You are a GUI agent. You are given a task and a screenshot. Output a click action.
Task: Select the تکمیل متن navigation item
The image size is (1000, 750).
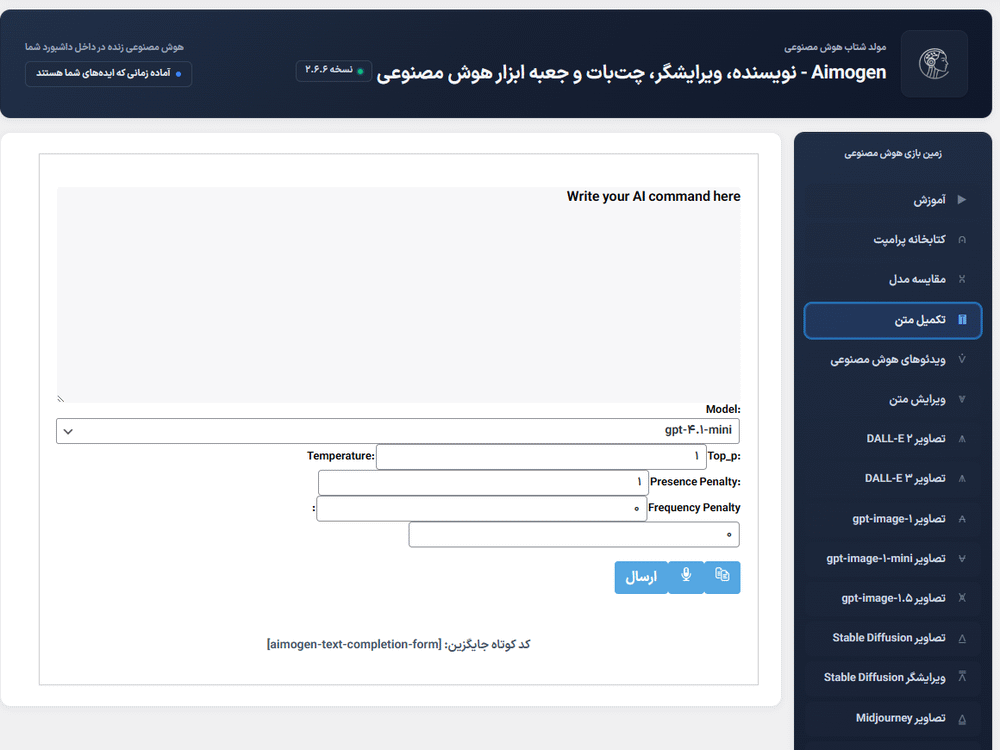pos(892,320)
